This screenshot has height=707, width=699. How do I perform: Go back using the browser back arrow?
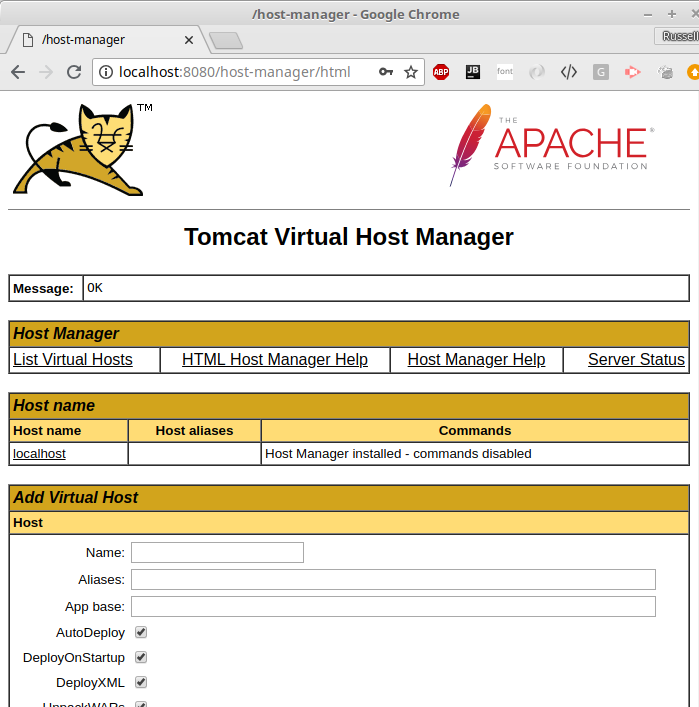click(x=18, y=72)
